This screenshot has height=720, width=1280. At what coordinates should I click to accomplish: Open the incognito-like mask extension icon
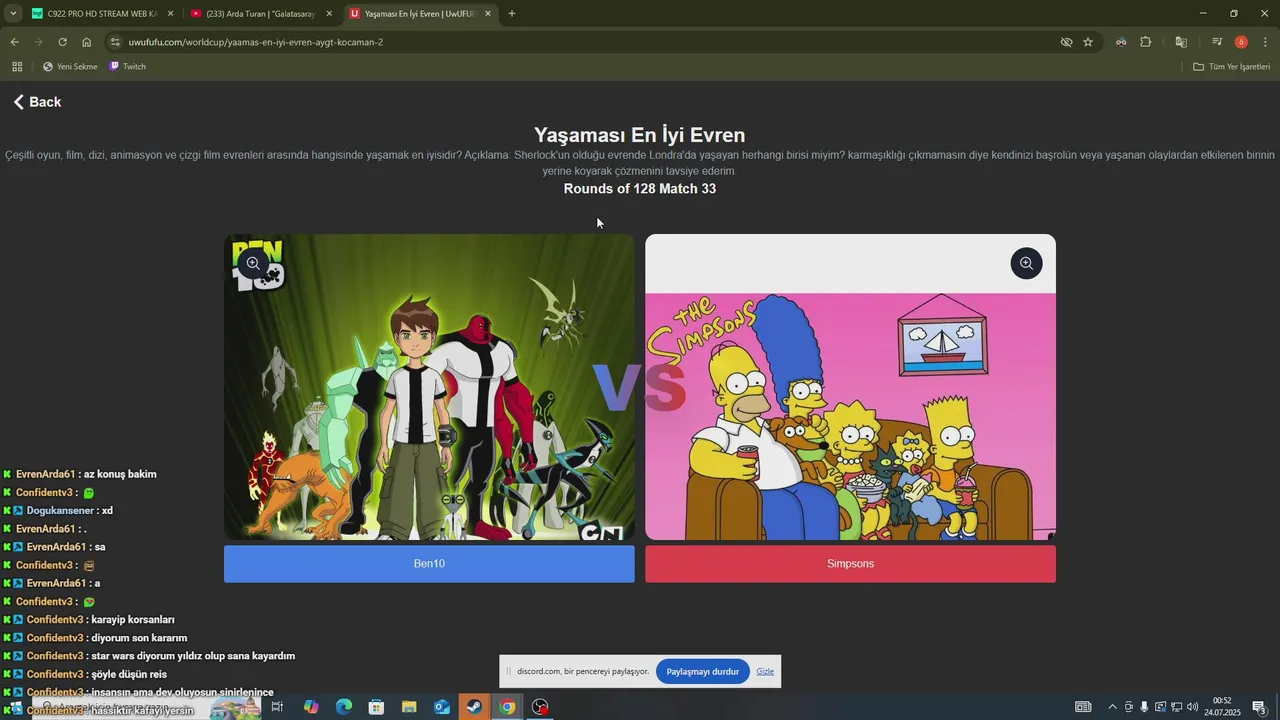[1121, 42]
